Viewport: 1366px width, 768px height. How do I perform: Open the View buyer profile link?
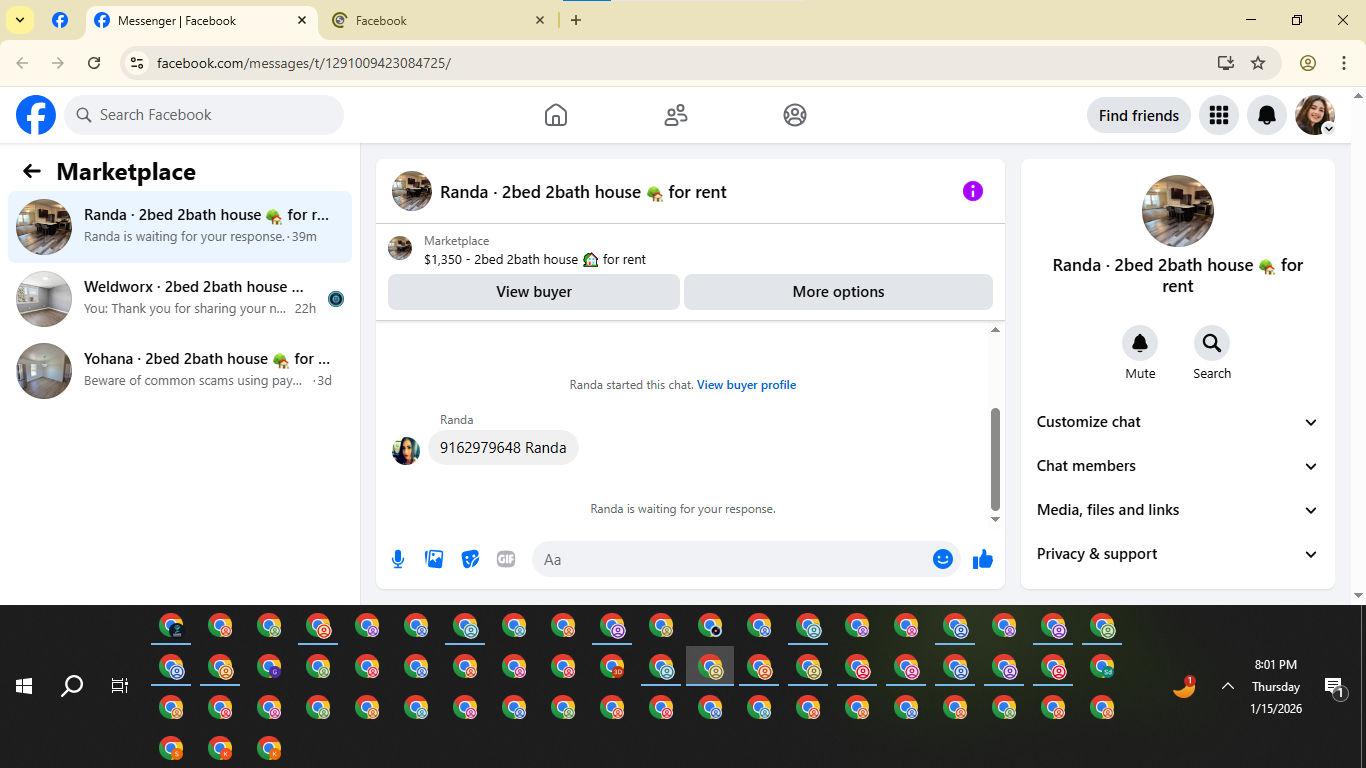tap(746, 385)
